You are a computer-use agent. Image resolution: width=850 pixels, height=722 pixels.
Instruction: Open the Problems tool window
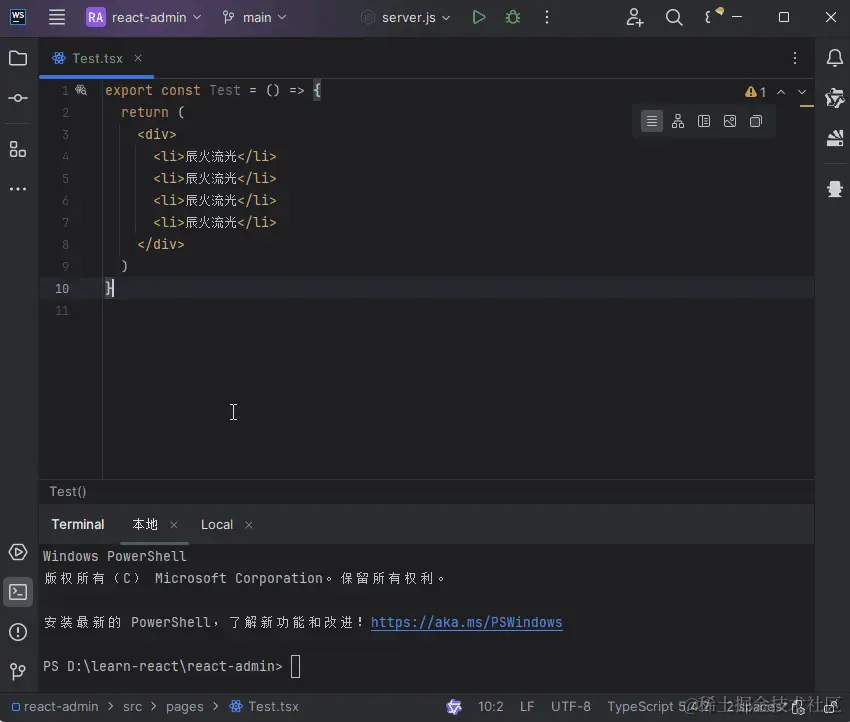point(18,632)
